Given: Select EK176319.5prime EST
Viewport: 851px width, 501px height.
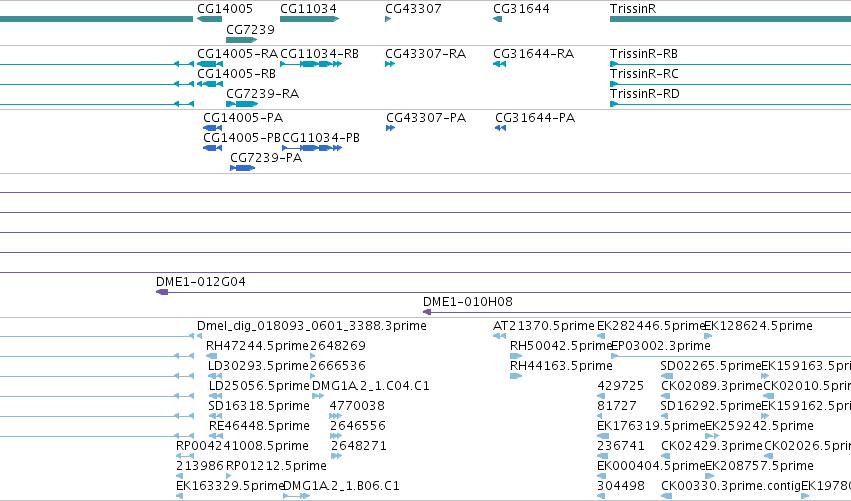Looking at the screenshot, I should tap(651, 425).
